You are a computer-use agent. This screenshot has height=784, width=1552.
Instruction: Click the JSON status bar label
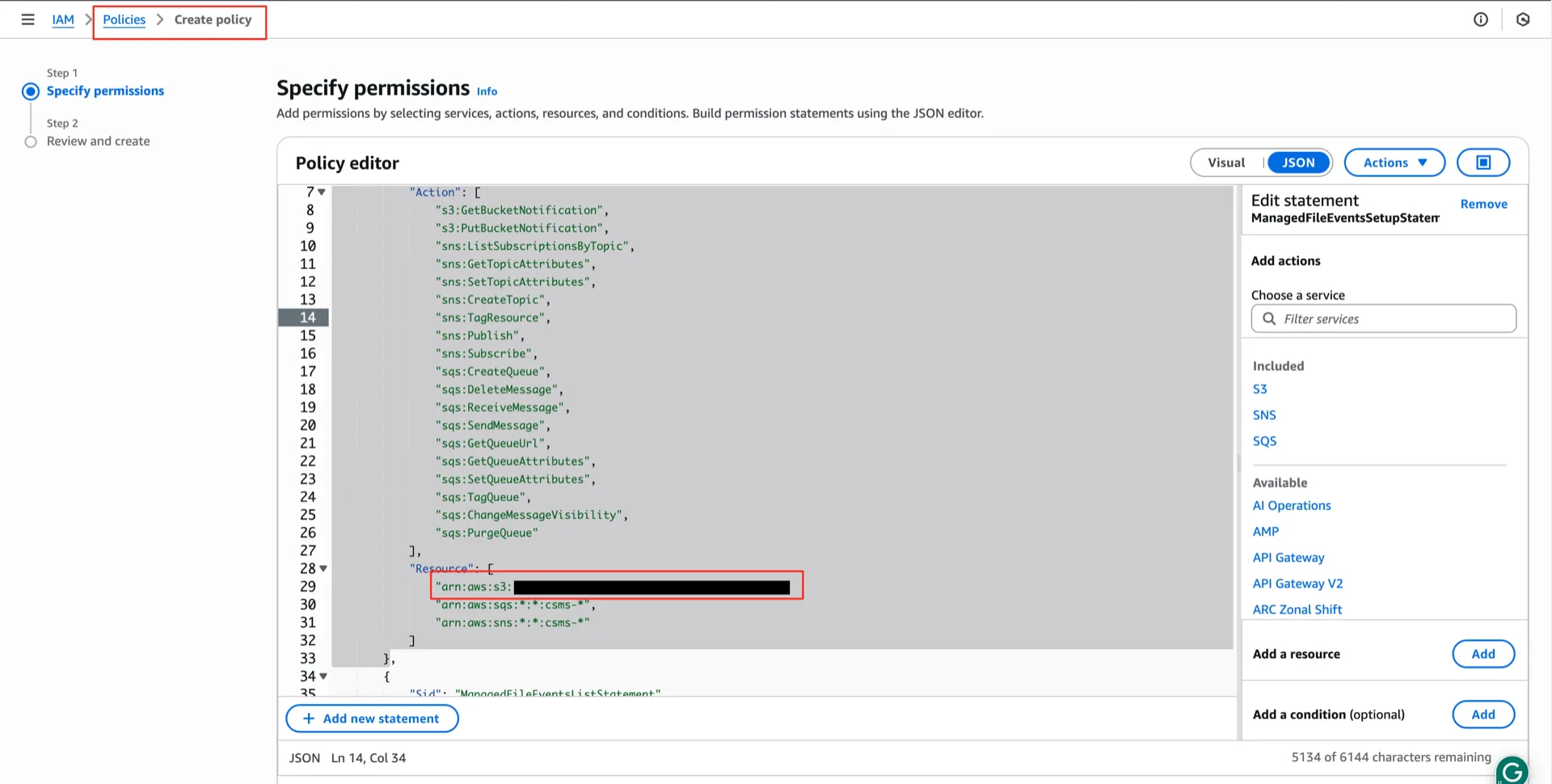pos(305,758)
